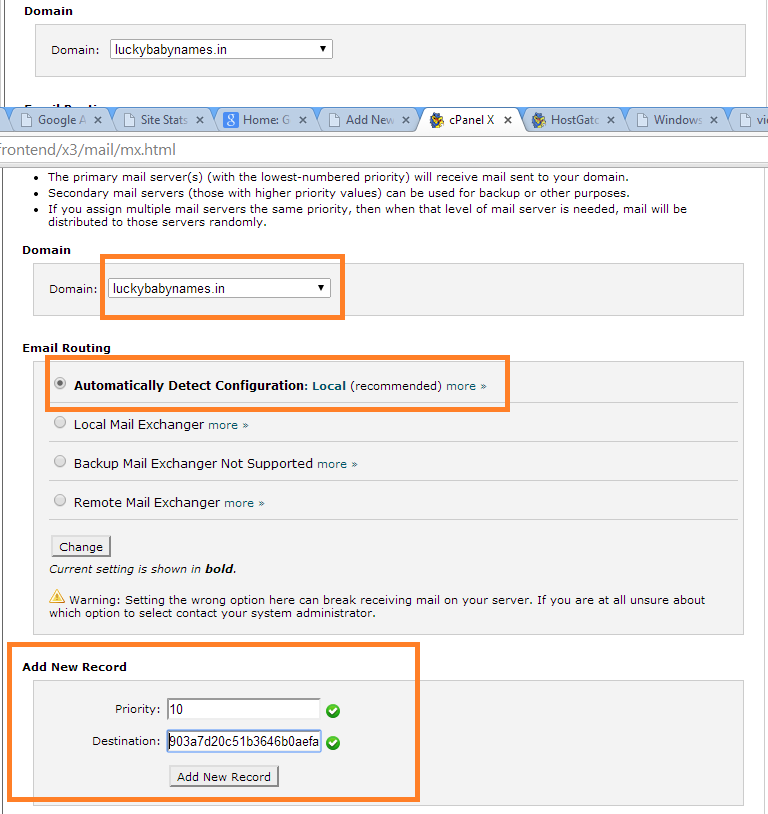
Task: Close the cPanel X tab
Action: [508, 120]
